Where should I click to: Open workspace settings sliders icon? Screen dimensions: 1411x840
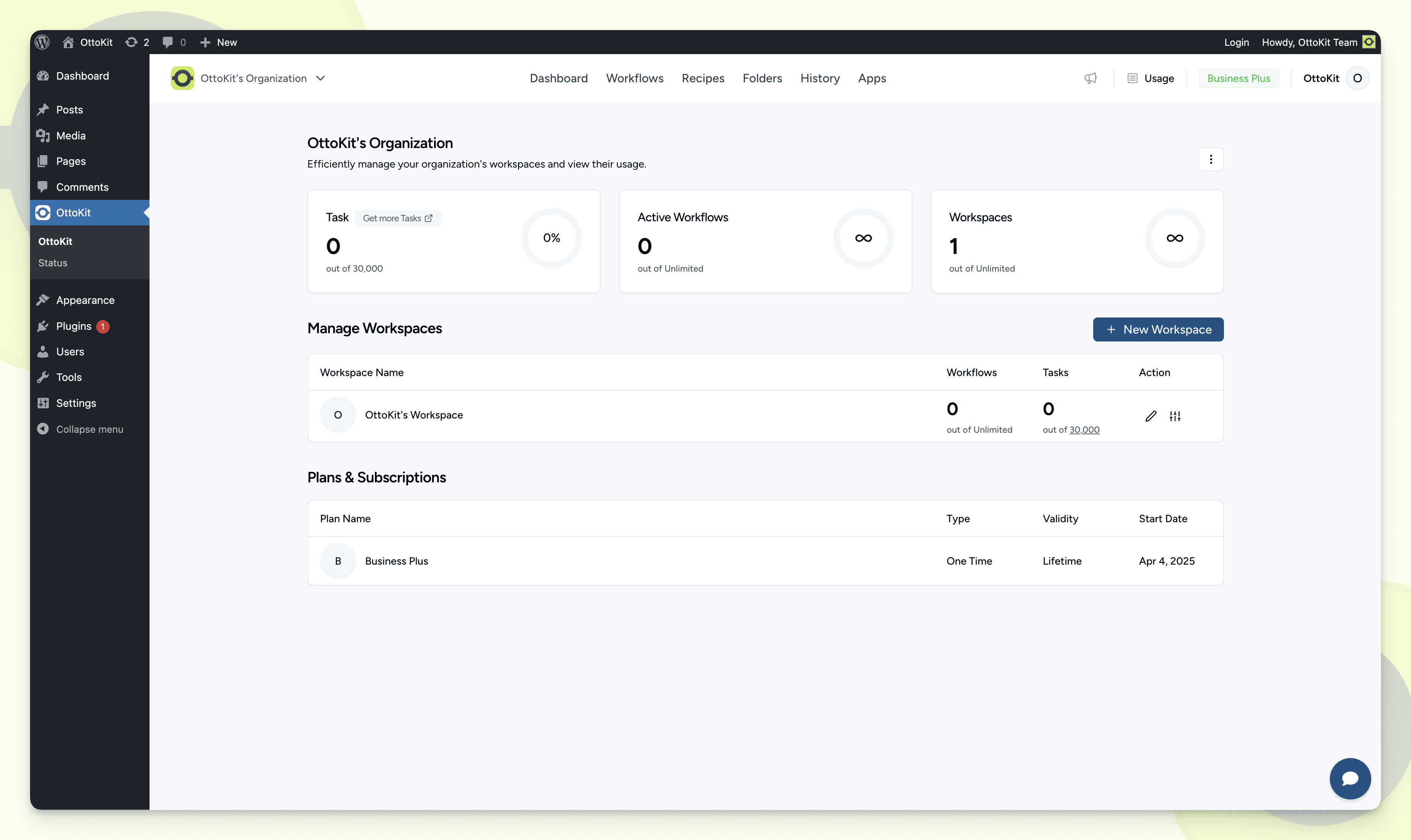(x=1175, y=417)
